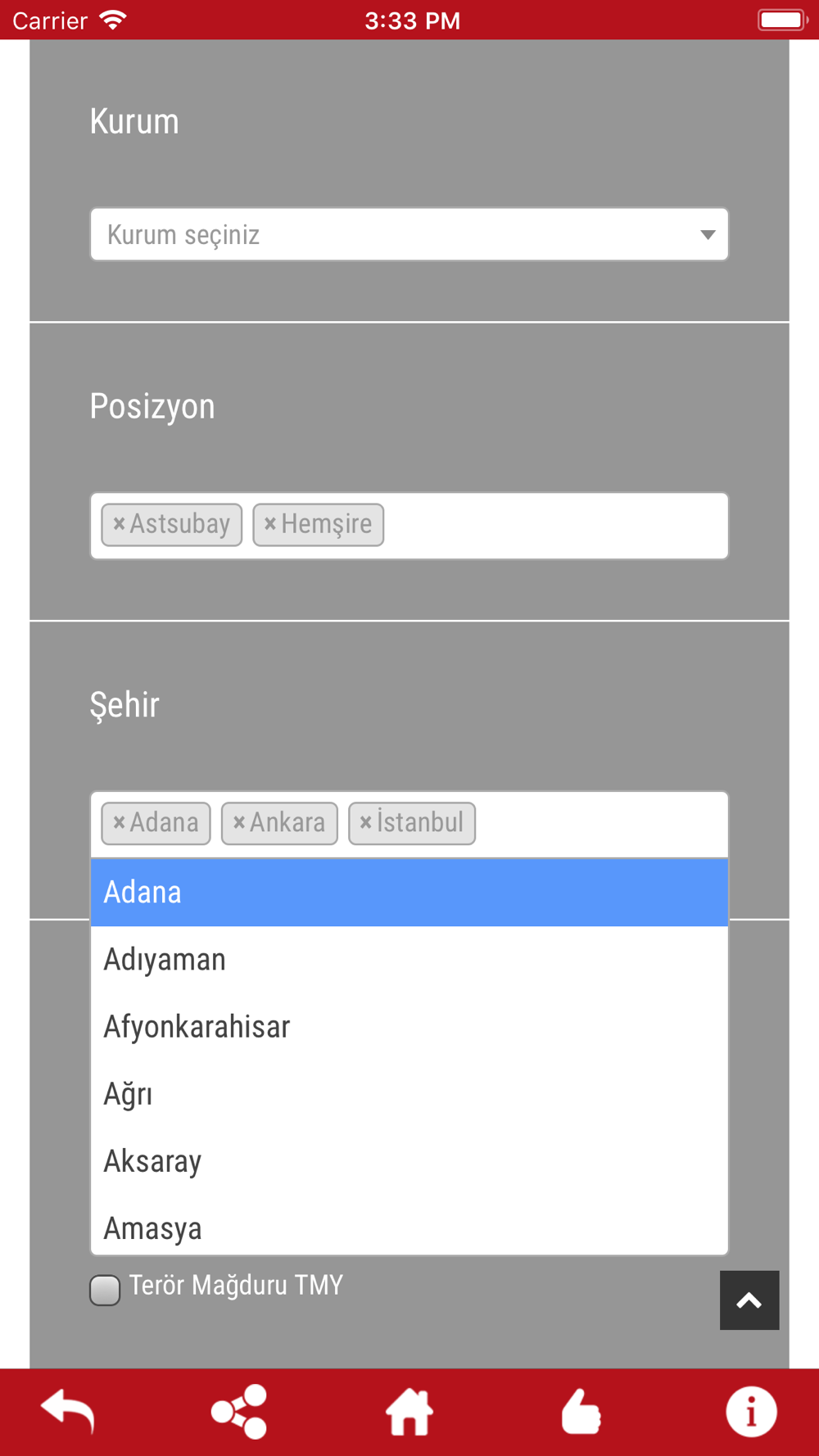Image resolution: width=819 pixels, height=1456 pixels.
Task: Open the Kurum seçiniz dropdown
Action: click(409, 234)
